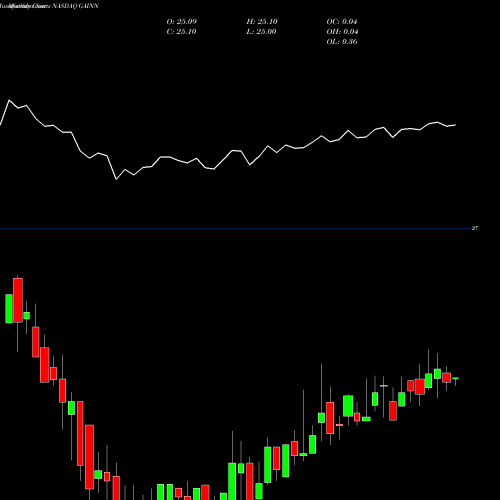This screenshot has height=500, width=500.
Task: Click the OL: 0.36 reading
Action: pos(342,42)
